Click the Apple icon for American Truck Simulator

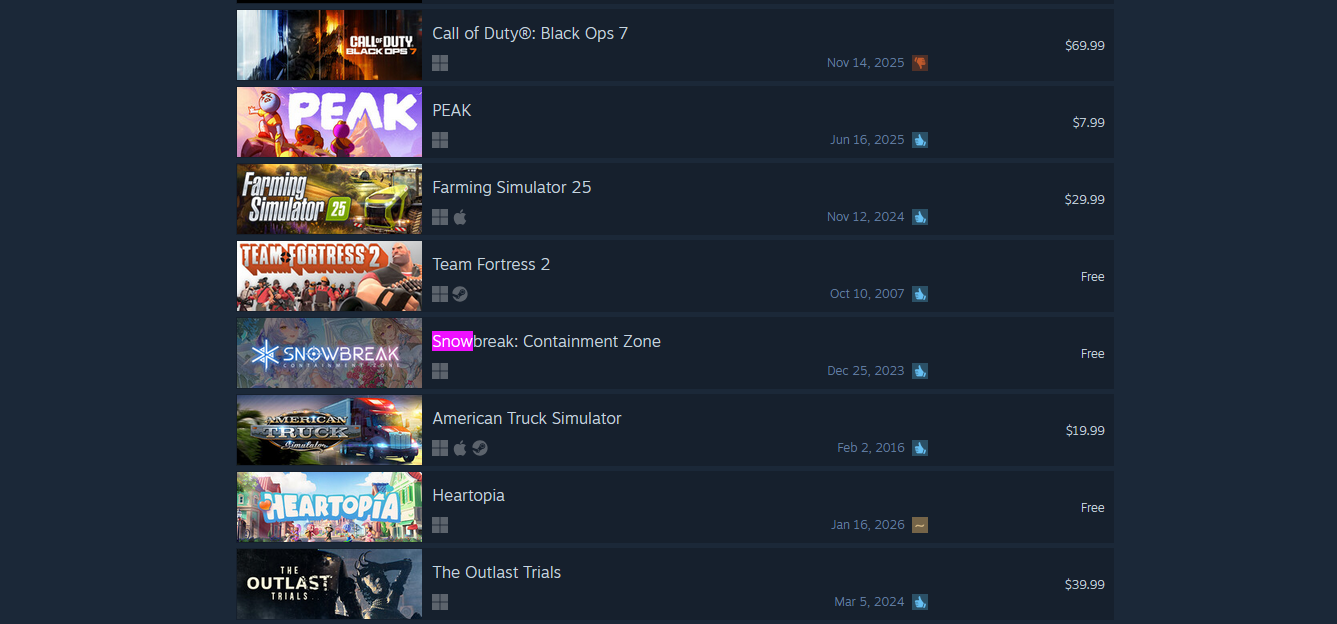click(460, 448)
